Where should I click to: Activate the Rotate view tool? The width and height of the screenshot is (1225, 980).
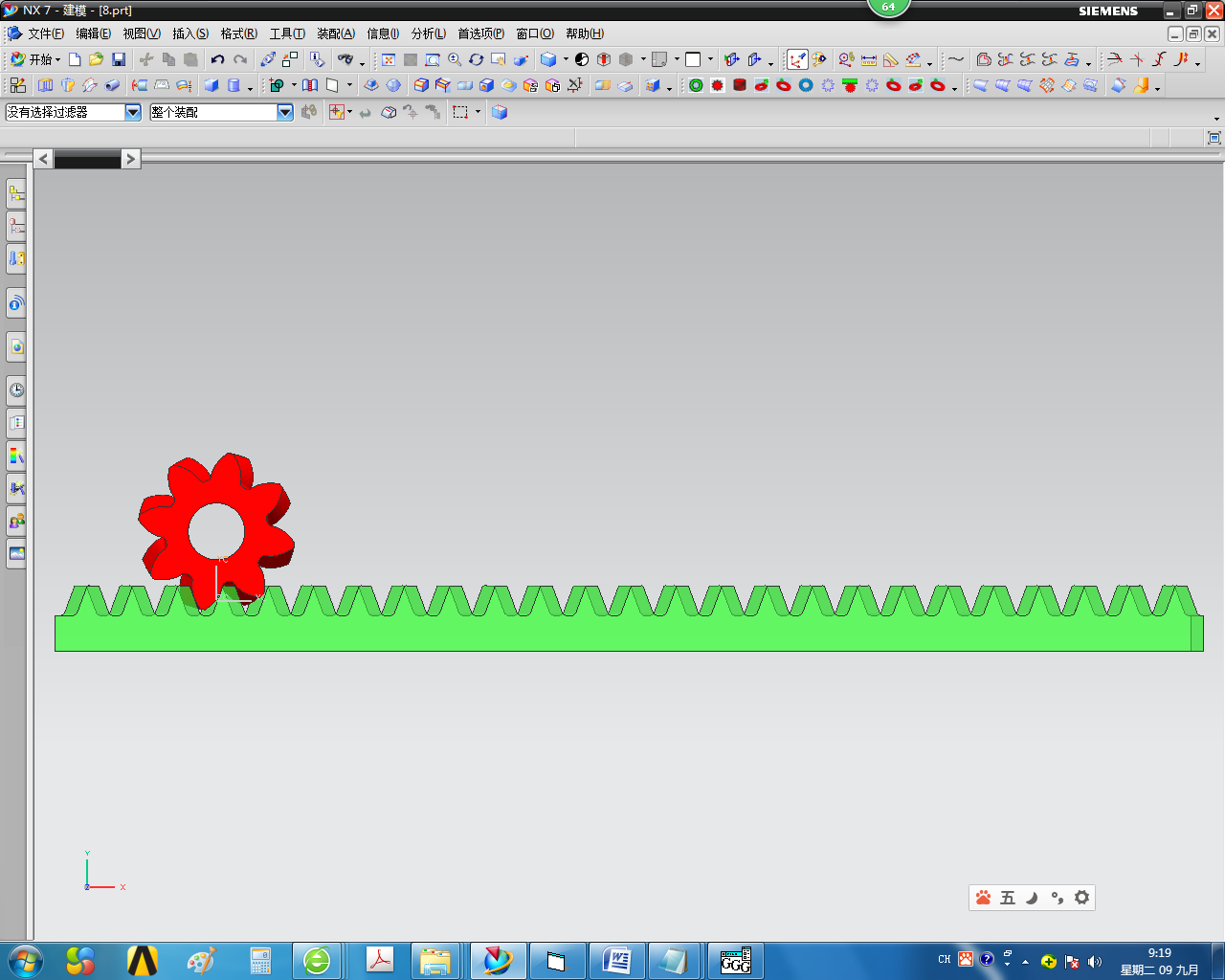click(x=476, y=59)
